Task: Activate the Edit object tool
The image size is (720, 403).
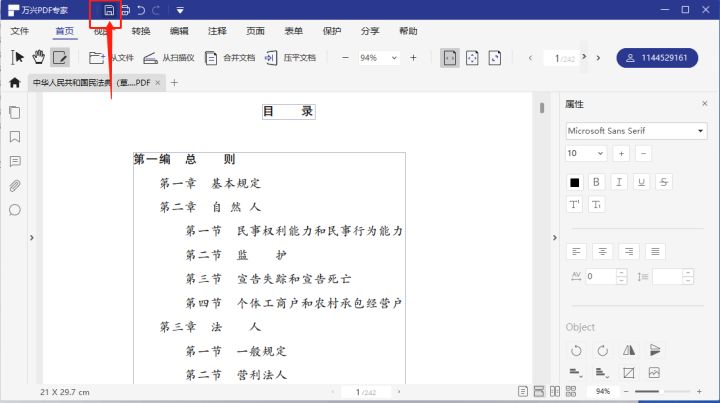Action: pos(60,58)
